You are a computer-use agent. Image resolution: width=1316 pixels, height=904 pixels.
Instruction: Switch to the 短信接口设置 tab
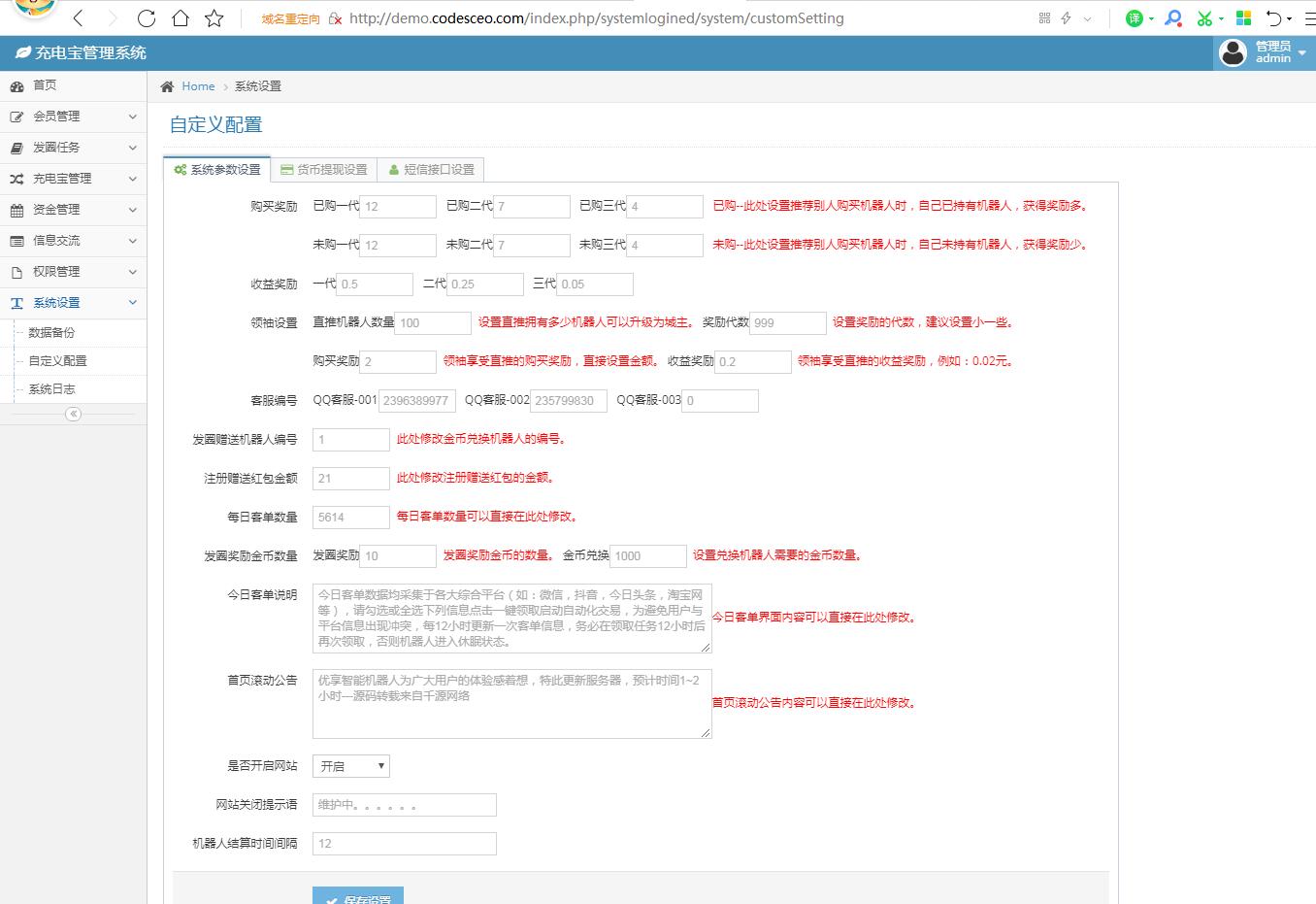(x=431, y=169)
